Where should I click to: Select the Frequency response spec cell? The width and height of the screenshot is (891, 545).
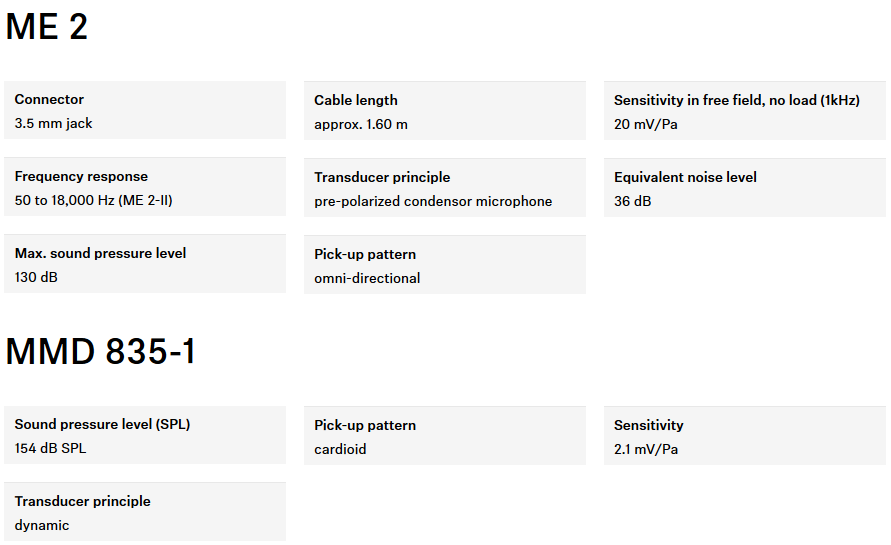[145, 188]
